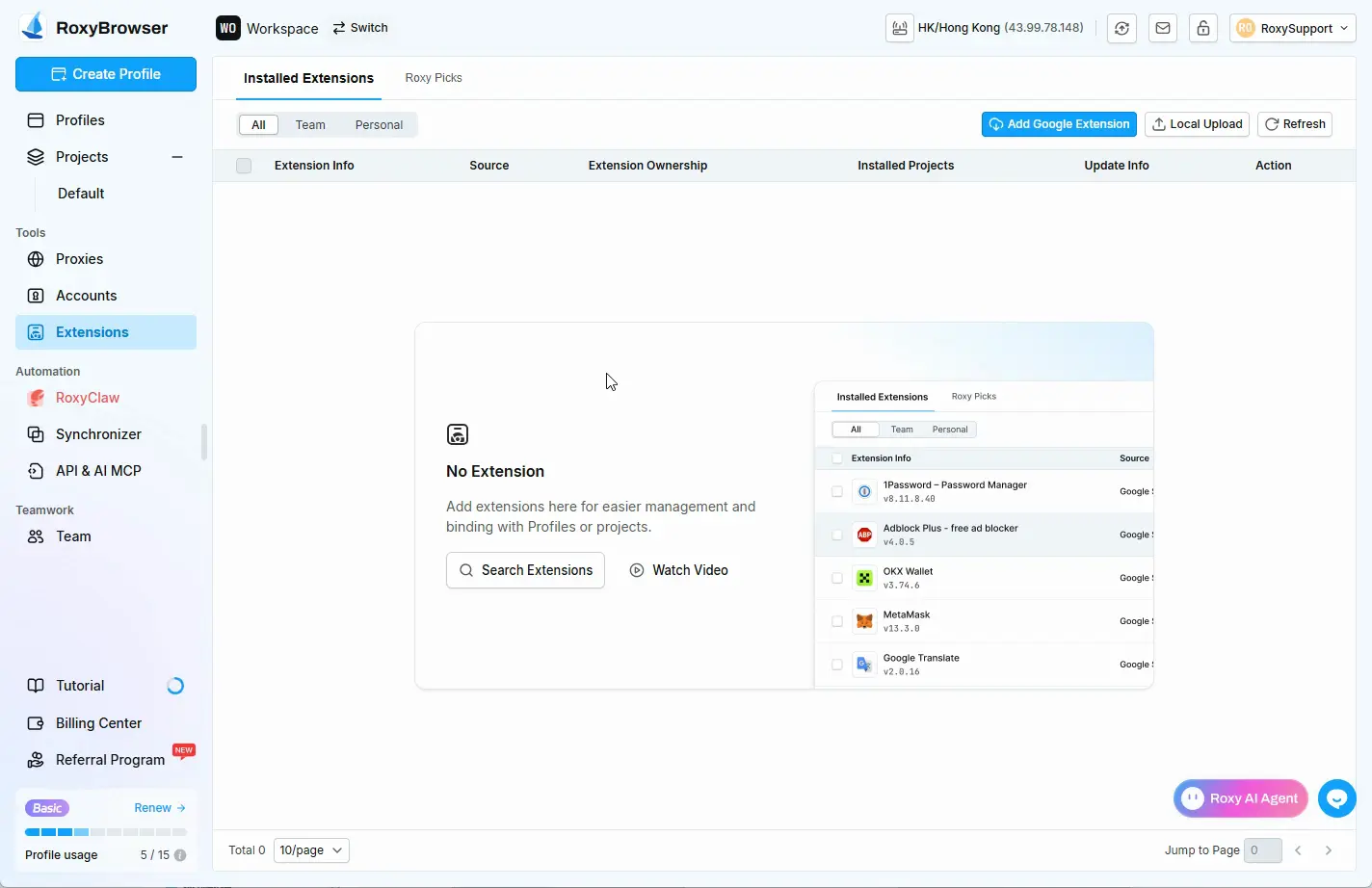
Task: Click the API & AI MCP icon
Action: pyautogui.click(x=36, y=471)
